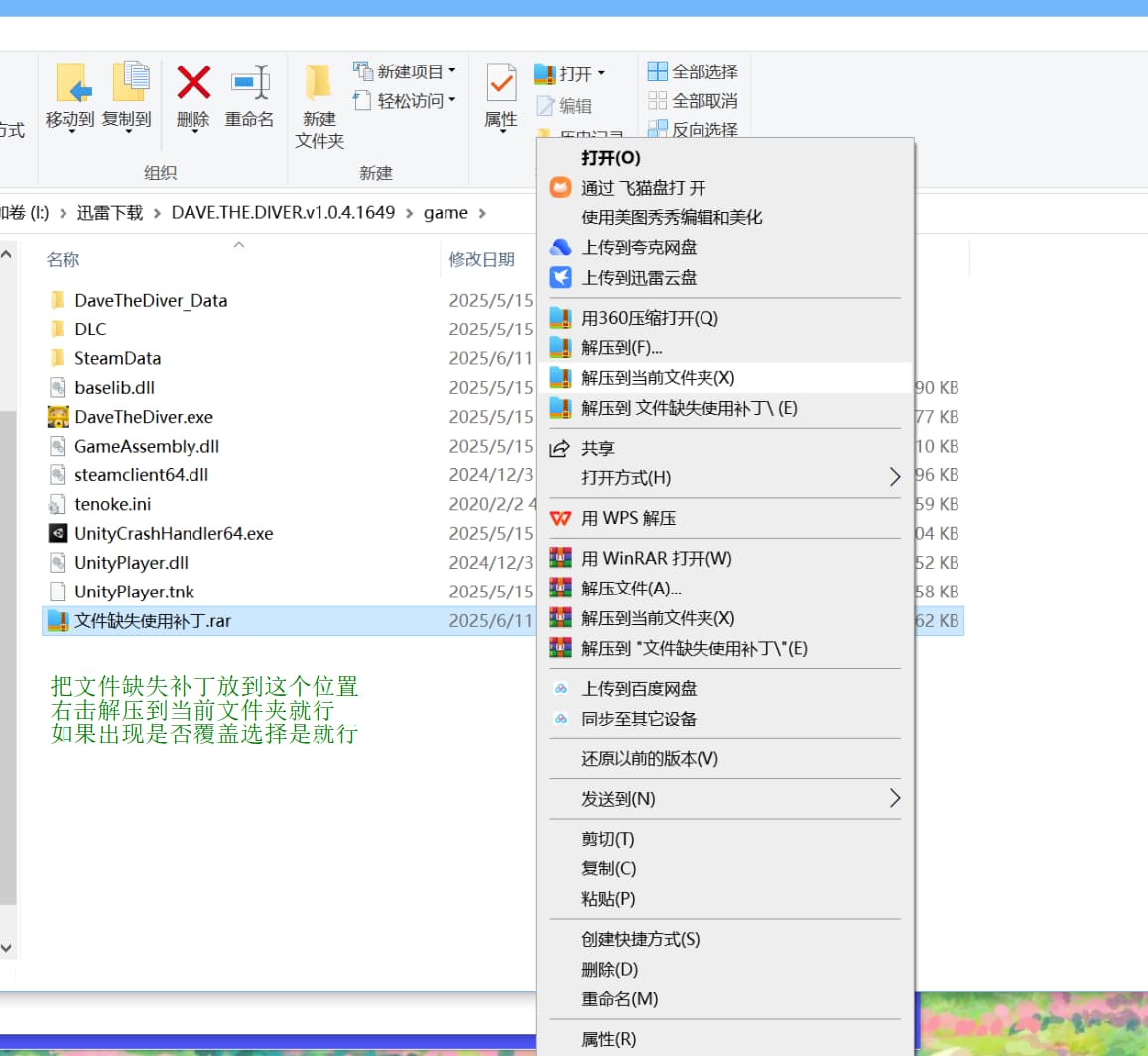Expand the 打开方式(H) submenu arrow
The height and width of the screenshot is (1056, 1148).
point(895,477)
